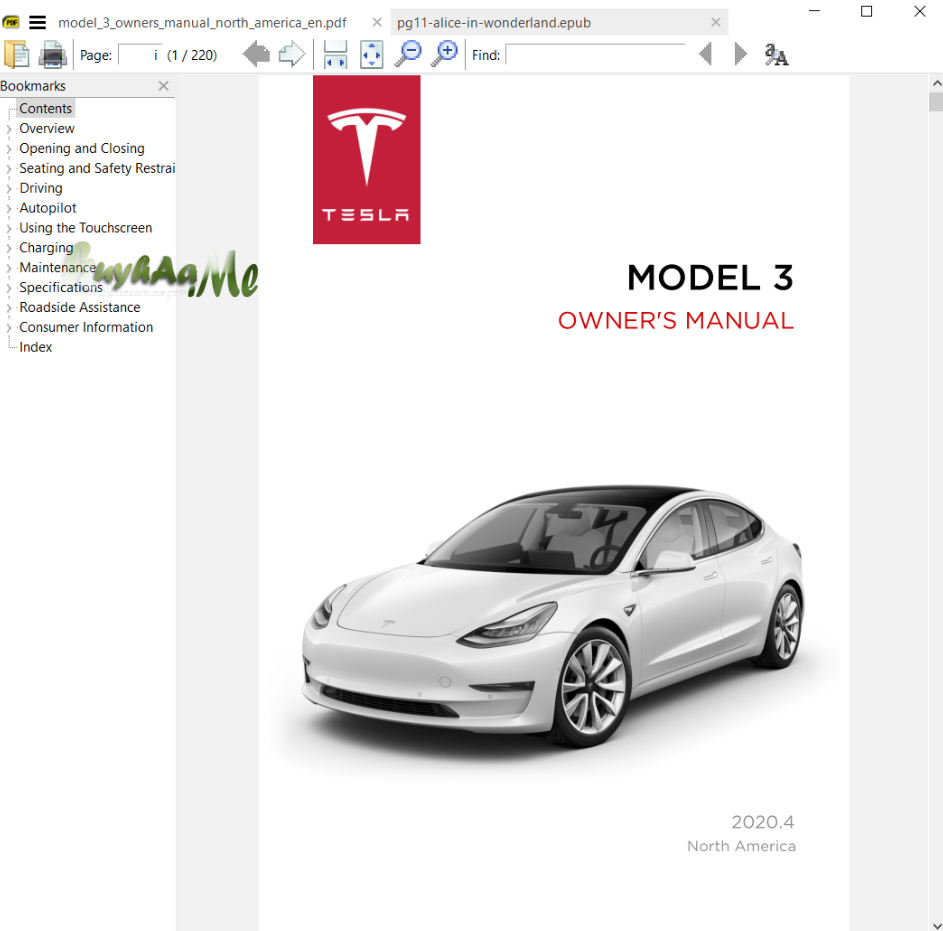Expand Using the Touchscreen bookmark

pyautogui.click(x=8, y=229)
